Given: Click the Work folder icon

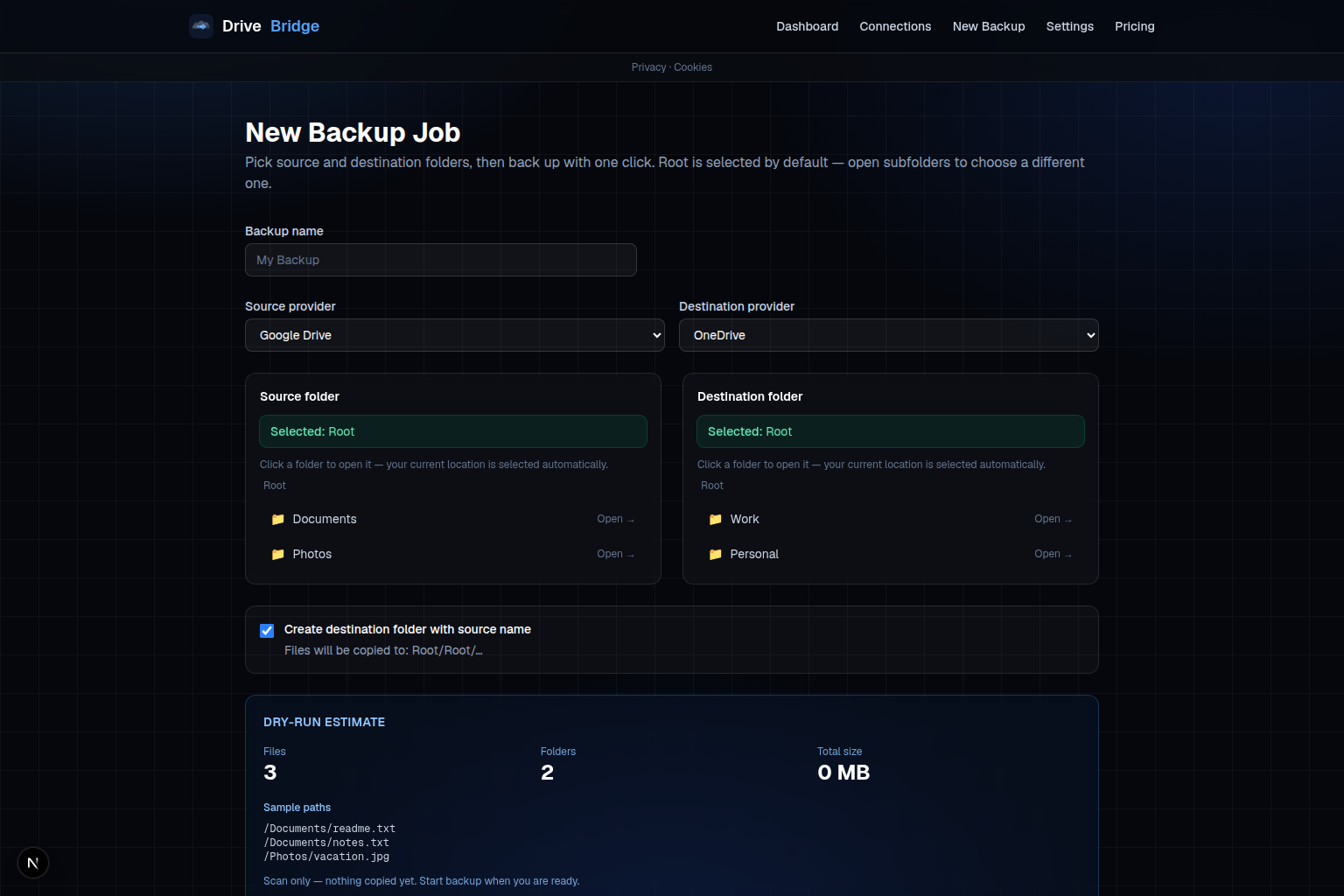Looking at the screenshot, I should (x=716, y=519).
